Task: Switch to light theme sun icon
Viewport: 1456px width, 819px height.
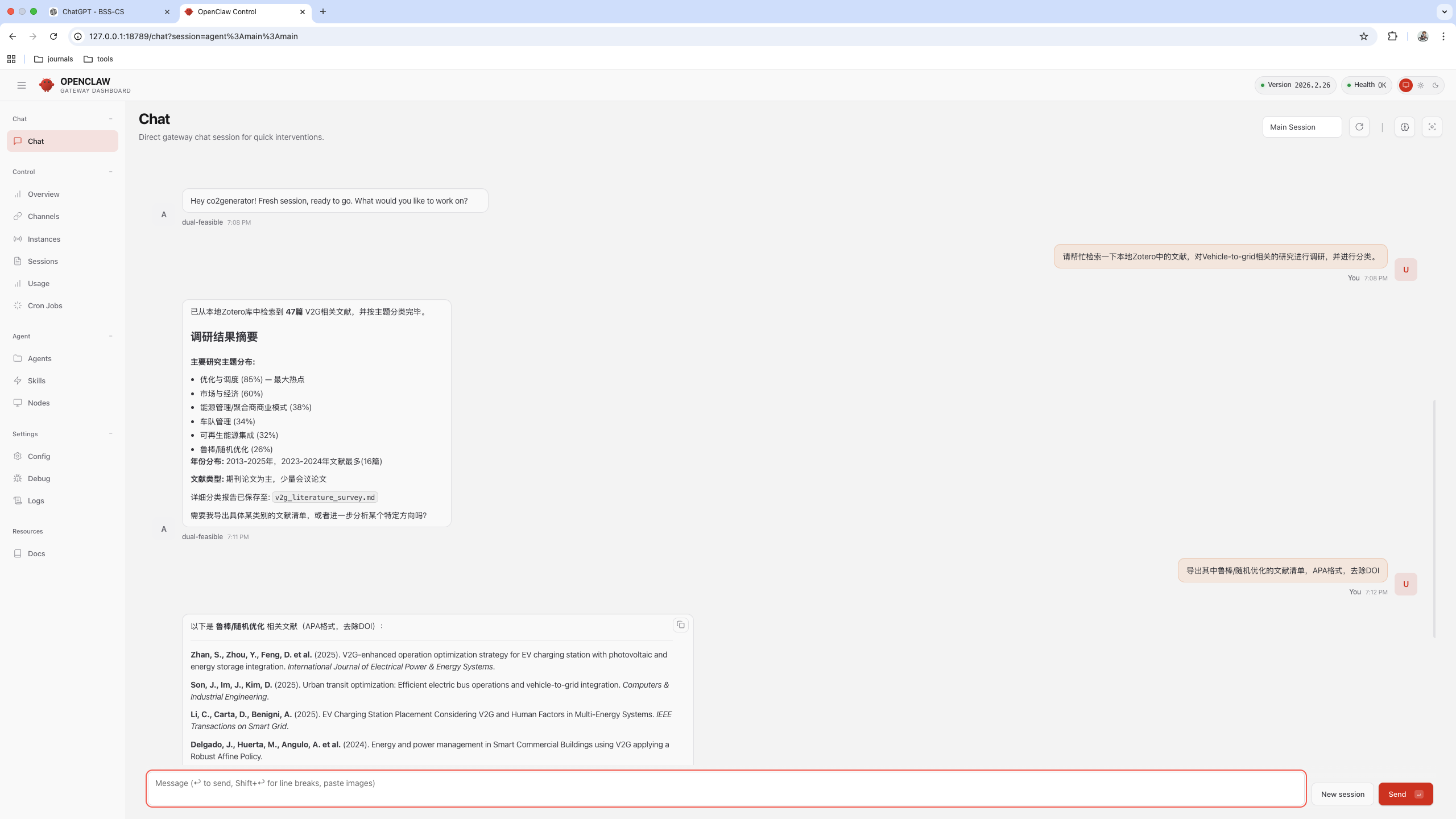Action: [1421, 85]
